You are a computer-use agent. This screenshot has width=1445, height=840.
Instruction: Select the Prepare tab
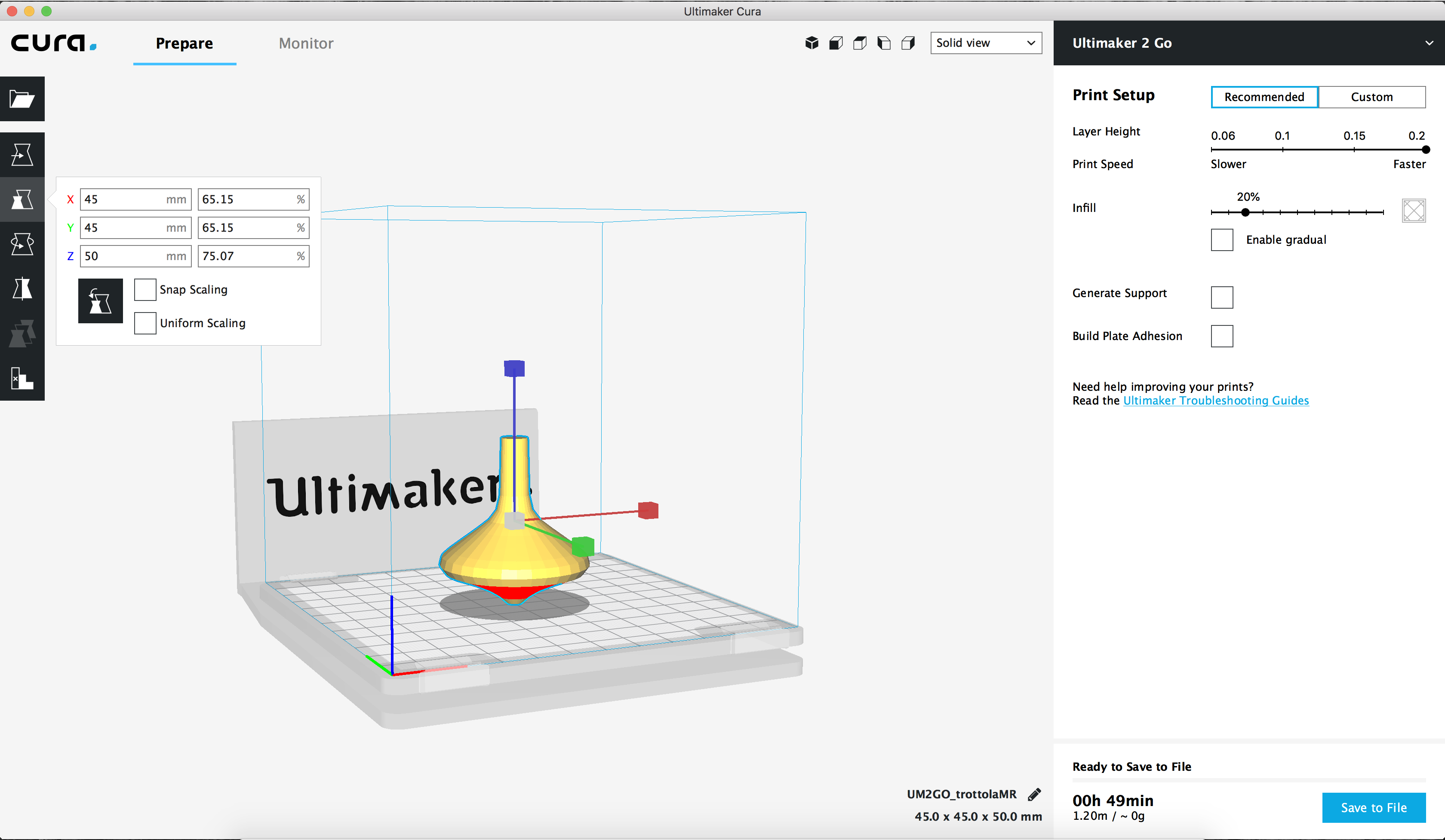pyautogui.click(x=184, y=42)
